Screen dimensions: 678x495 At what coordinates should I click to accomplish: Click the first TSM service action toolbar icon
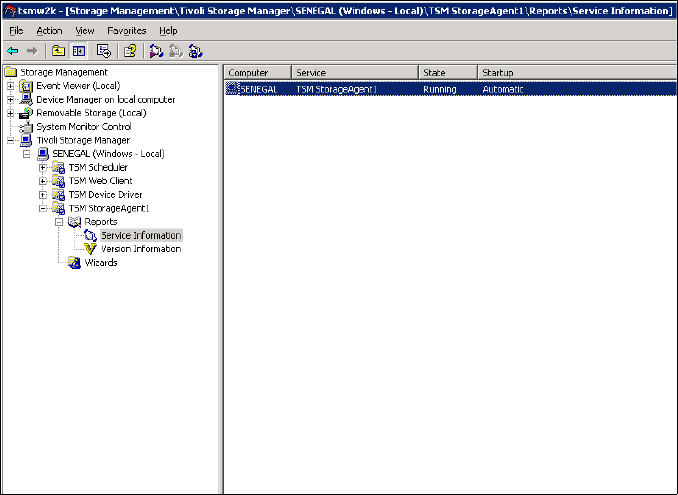(x=156, y=51)
